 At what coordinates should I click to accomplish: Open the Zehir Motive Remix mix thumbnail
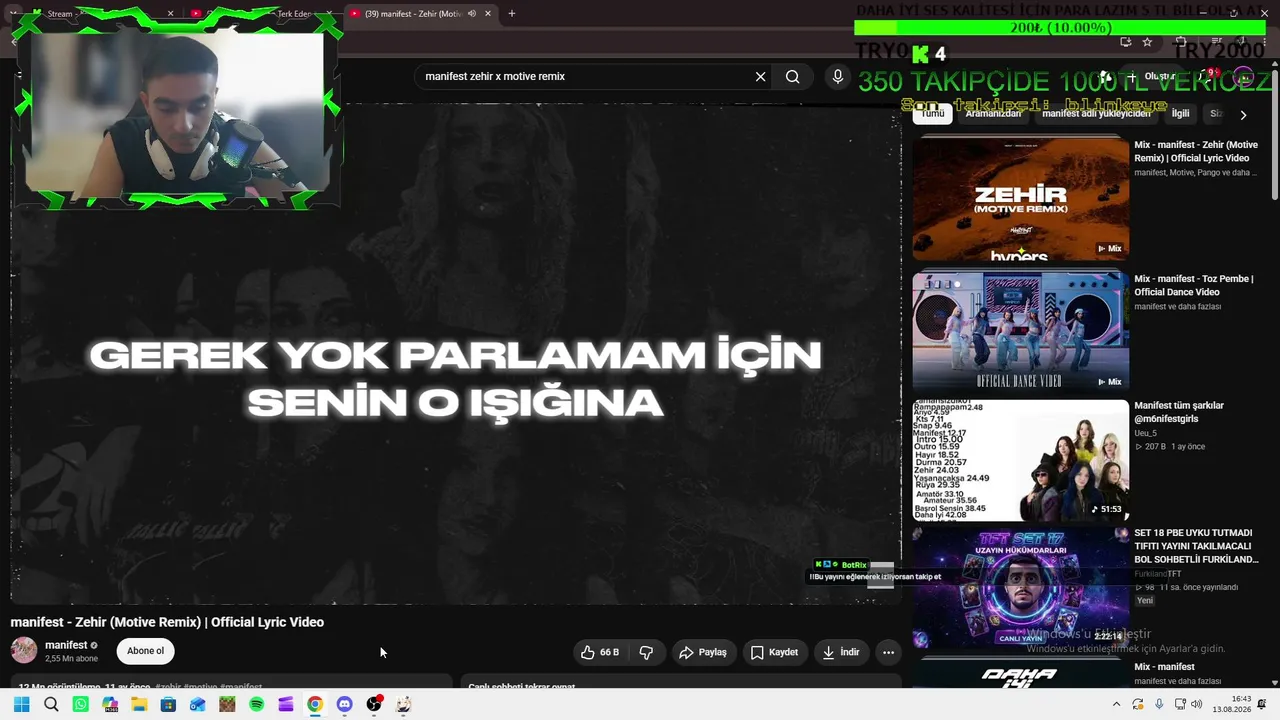1020,199
